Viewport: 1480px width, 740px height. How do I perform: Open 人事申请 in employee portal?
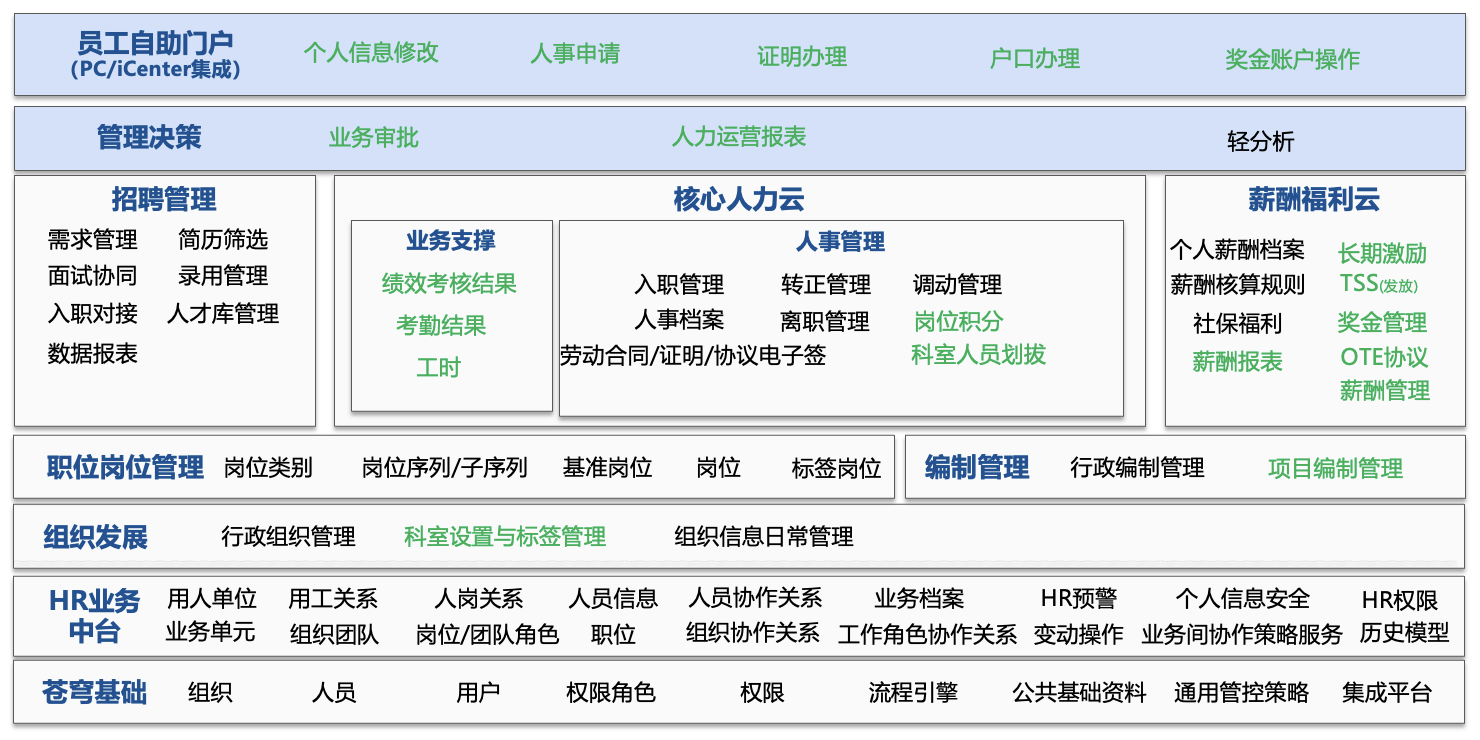click(575, 54)
